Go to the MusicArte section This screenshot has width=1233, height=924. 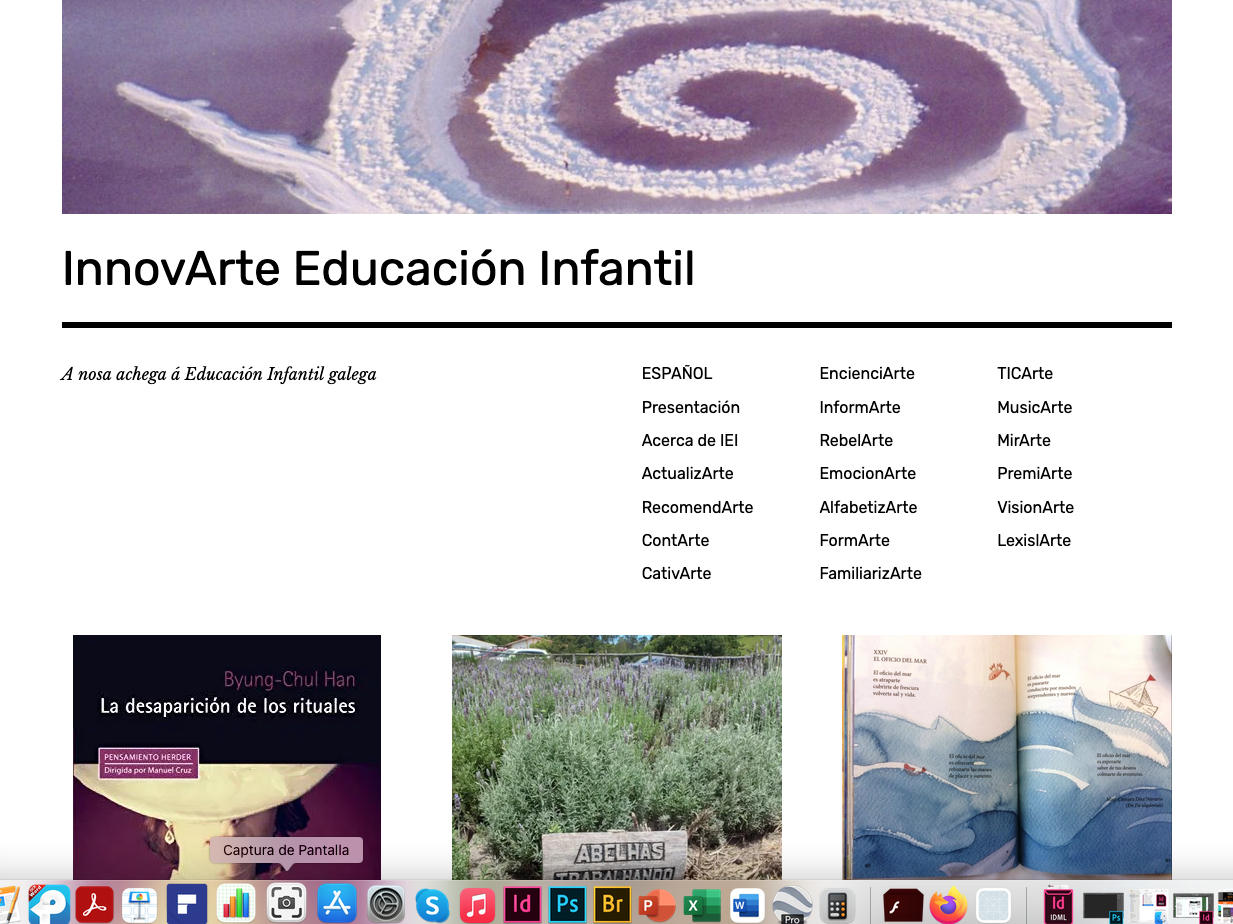click(x=1034, y=407)
